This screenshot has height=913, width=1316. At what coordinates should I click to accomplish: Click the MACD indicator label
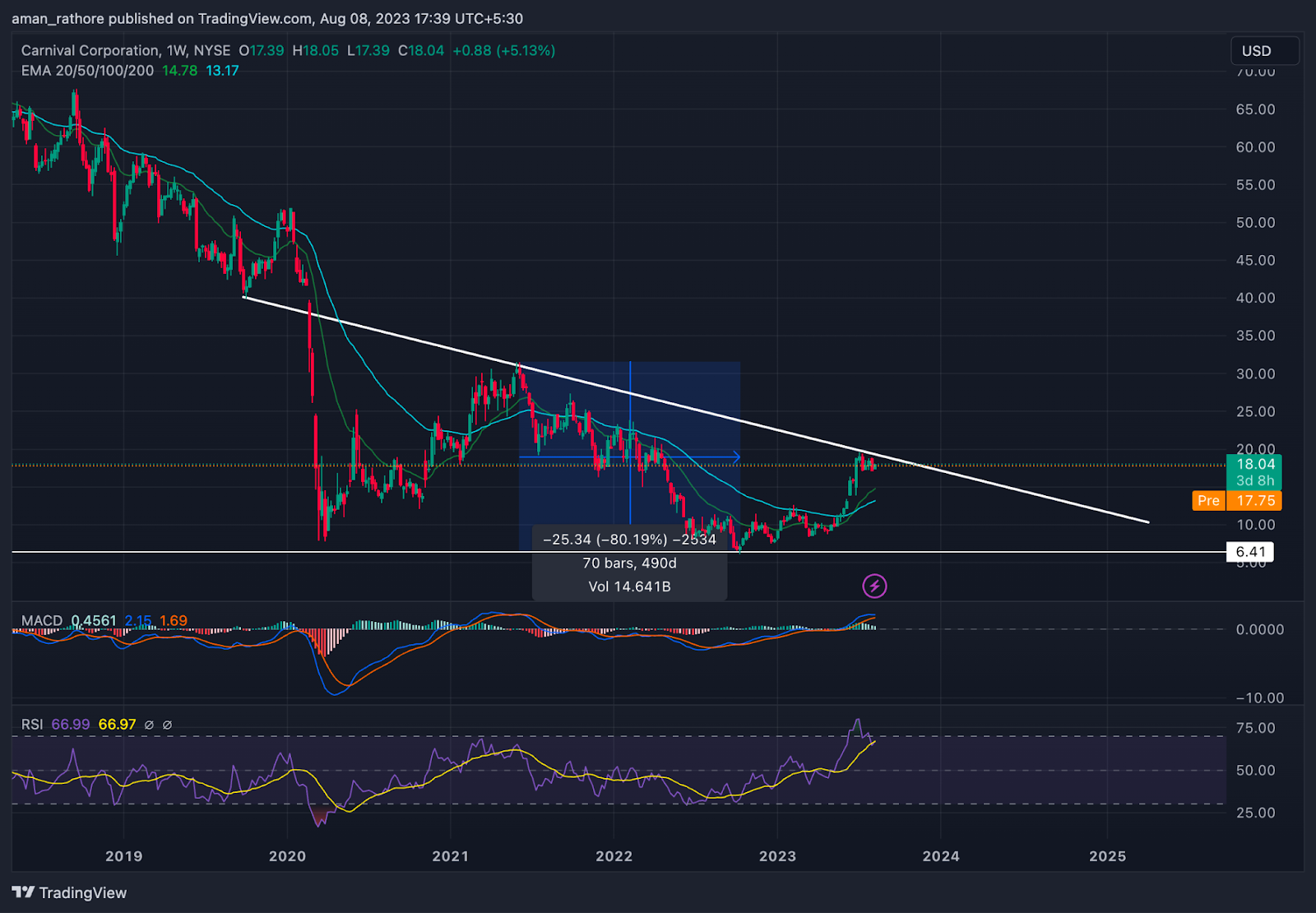click(42, 621)
